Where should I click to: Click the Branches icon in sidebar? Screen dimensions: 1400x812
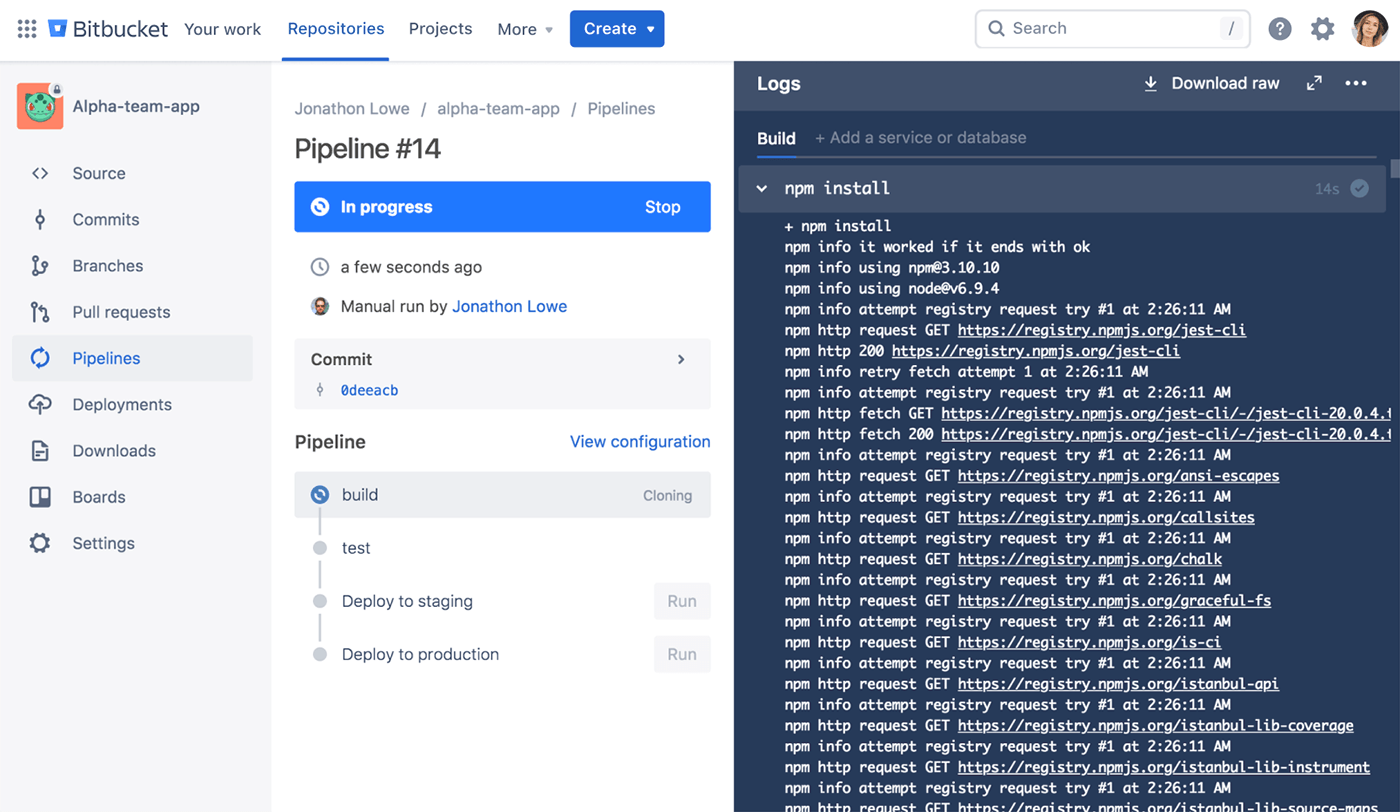[x=40, y=265]
